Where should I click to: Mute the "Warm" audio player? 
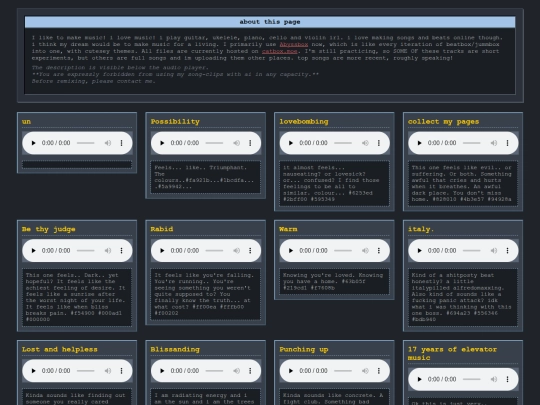coord(365,250)
